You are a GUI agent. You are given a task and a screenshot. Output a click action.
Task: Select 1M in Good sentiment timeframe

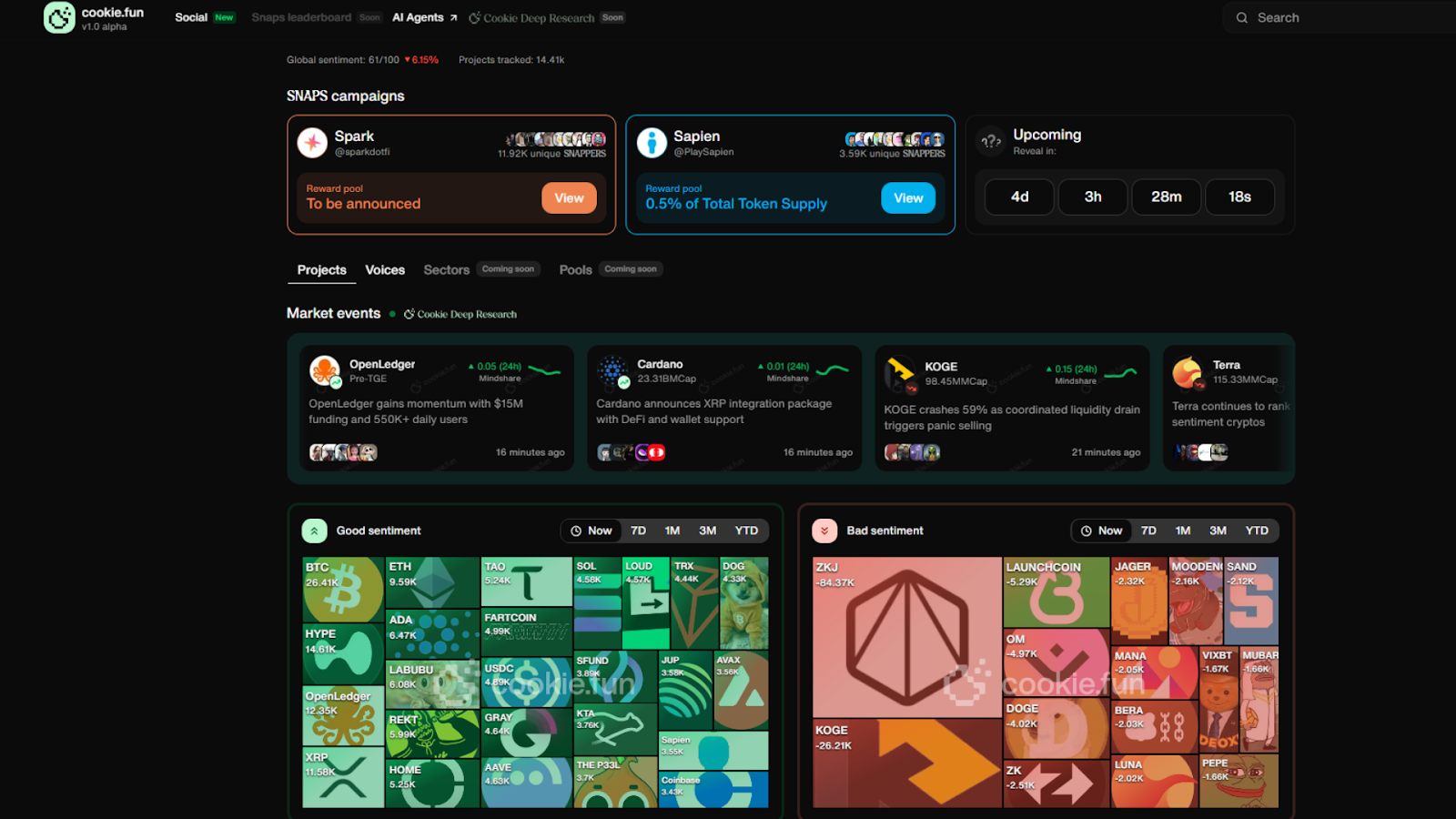[x=672, y=531]
